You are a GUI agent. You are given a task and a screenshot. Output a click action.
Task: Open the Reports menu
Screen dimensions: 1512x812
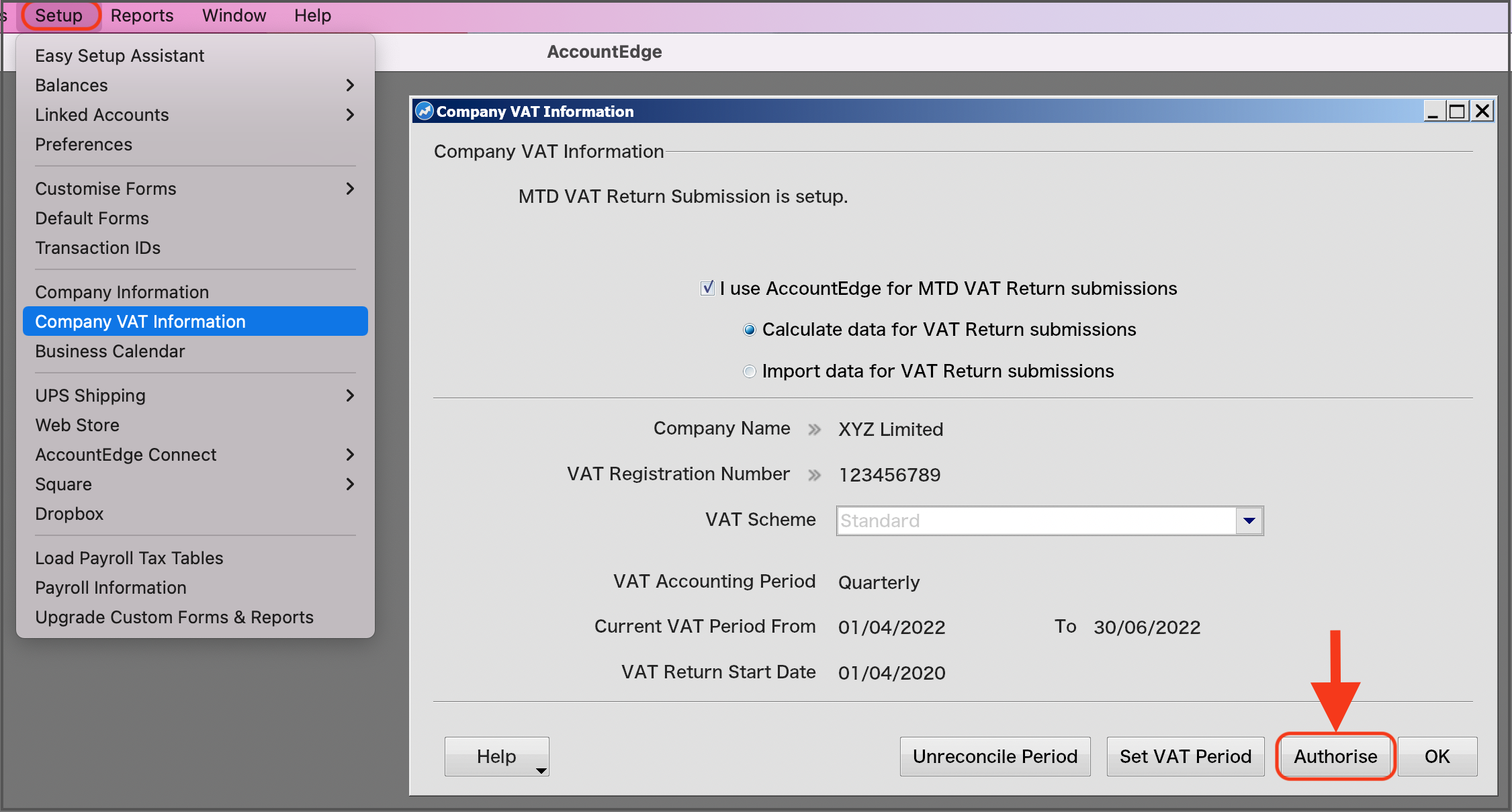click(x=142, y=15)
